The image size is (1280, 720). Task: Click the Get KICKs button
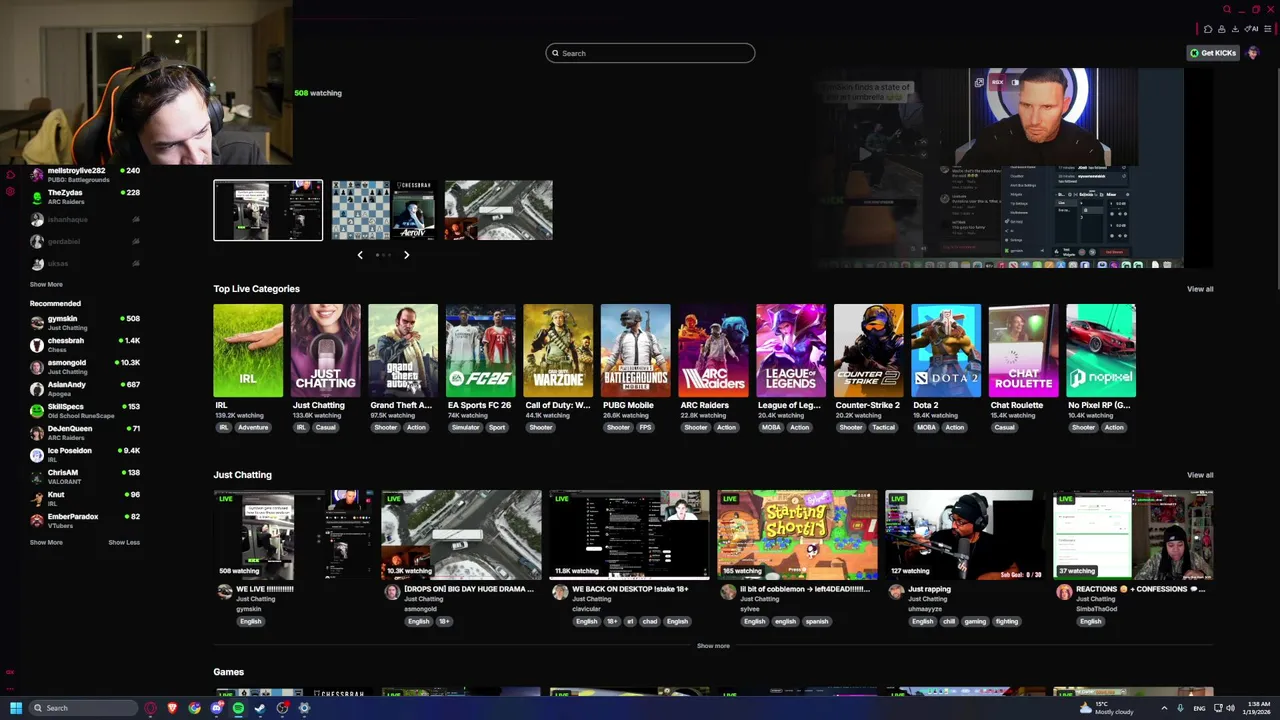click(x=1213, y=53)
